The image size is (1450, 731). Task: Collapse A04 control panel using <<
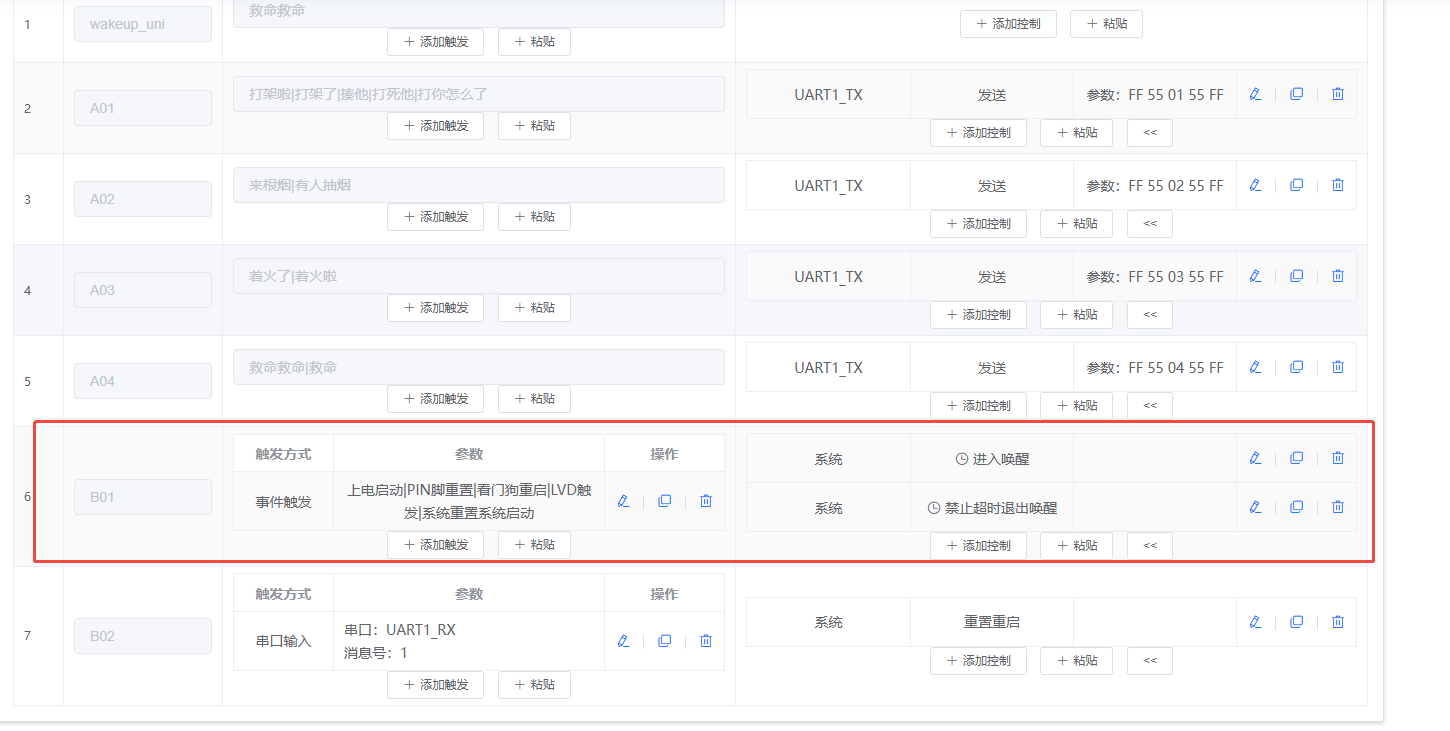pyautogui.click(x=1149, y=405)
